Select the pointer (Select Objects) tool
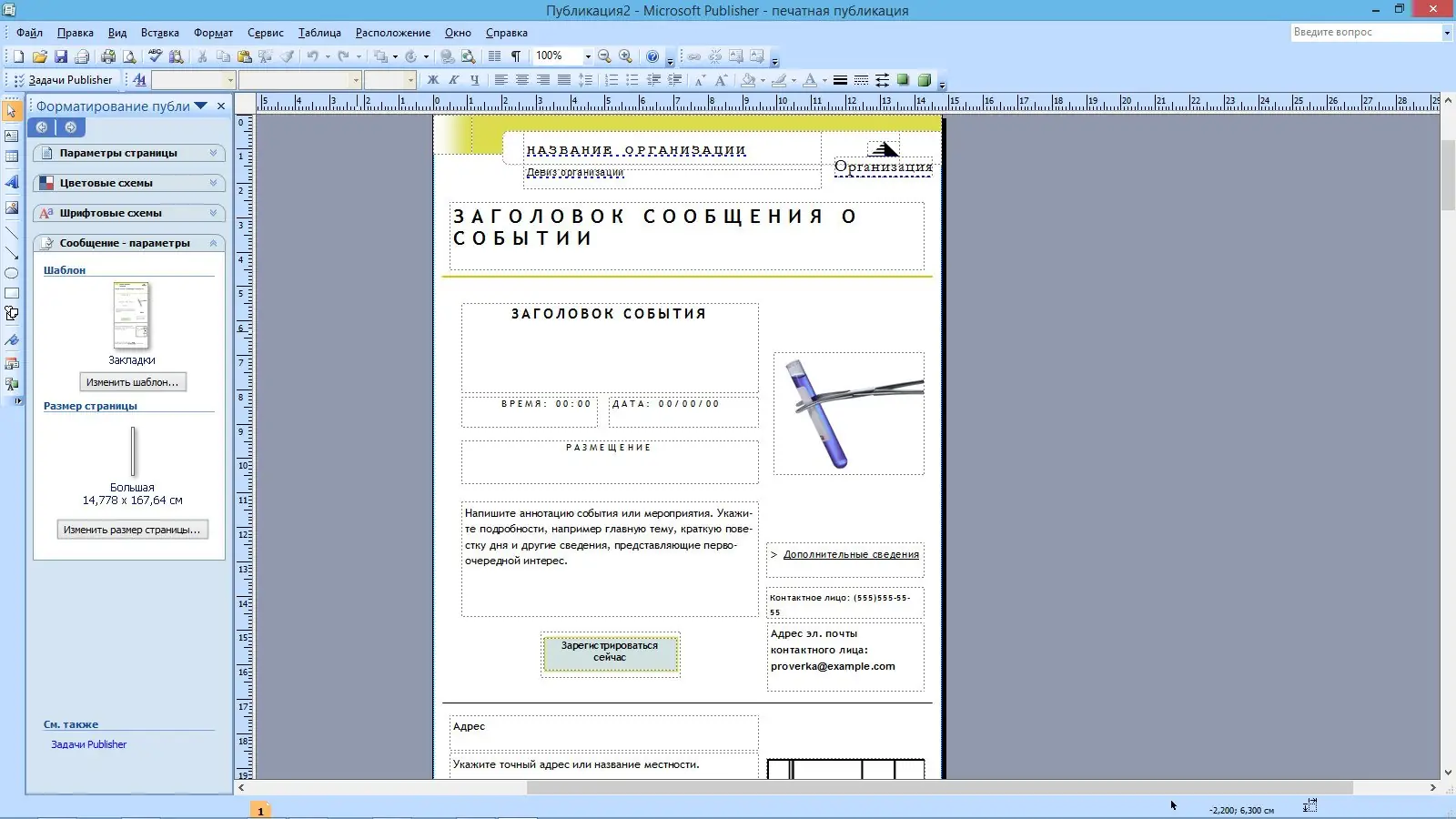The height and width of the screenshot is (819, 1456). click(x=12, y=111)
